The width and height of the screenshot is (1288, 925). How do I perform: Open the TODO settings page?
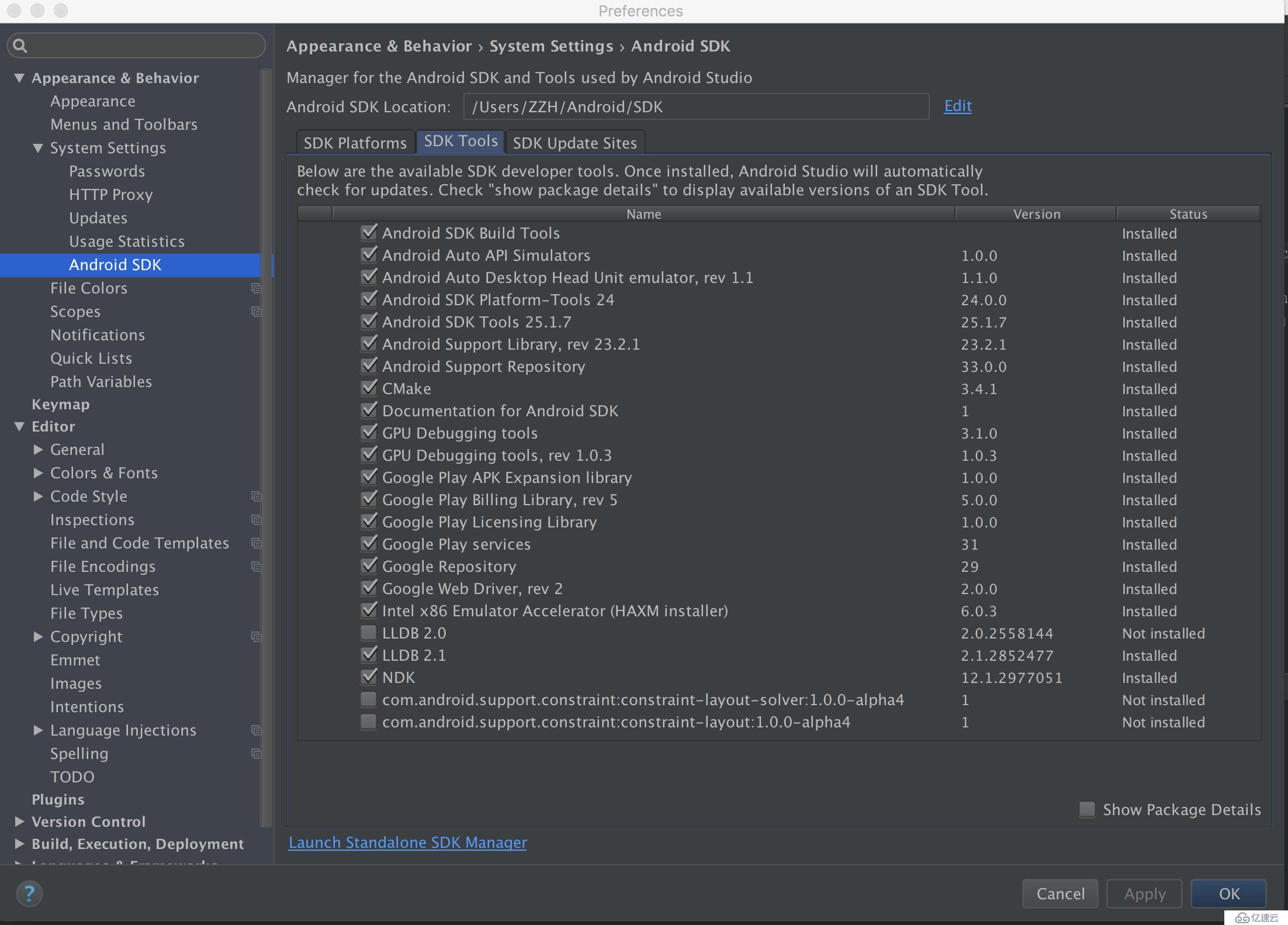coord(72,777)
